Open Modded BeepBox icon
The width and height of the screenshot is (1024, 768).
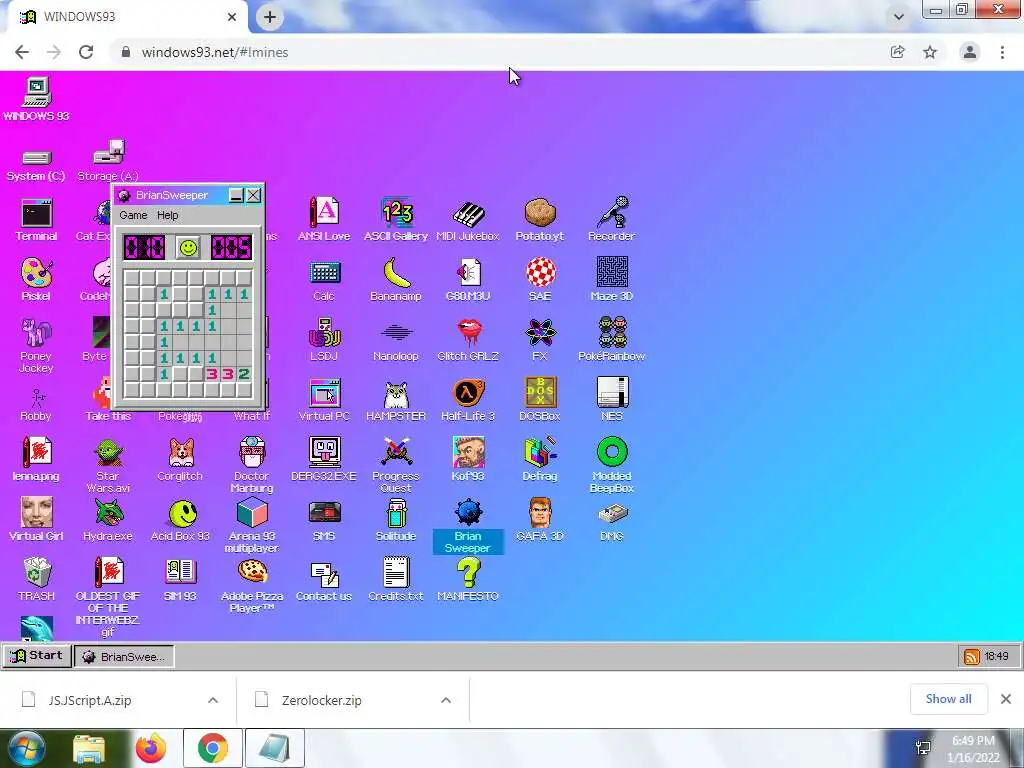613,452
